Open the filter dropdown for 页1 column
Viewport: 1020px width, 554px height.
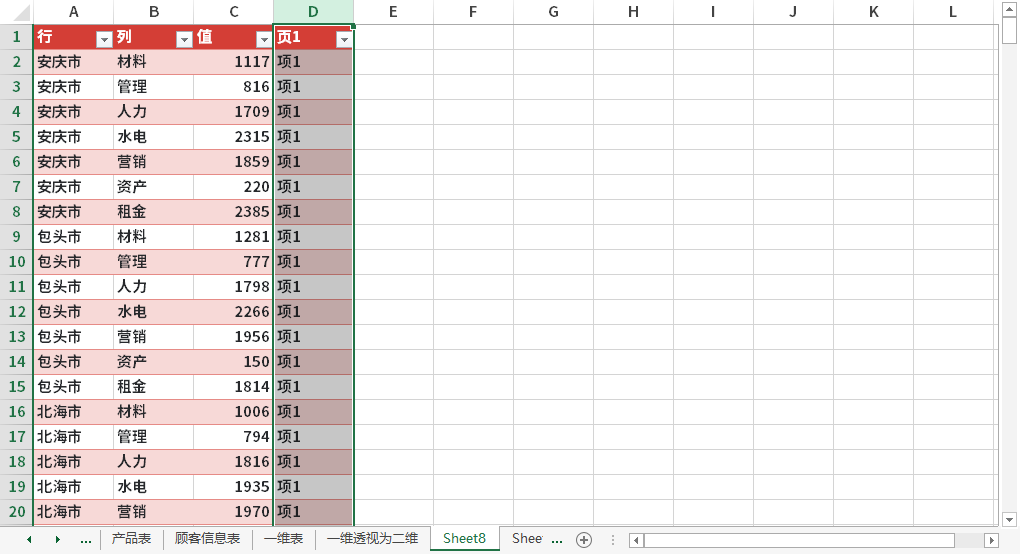(x=344, y=40)
